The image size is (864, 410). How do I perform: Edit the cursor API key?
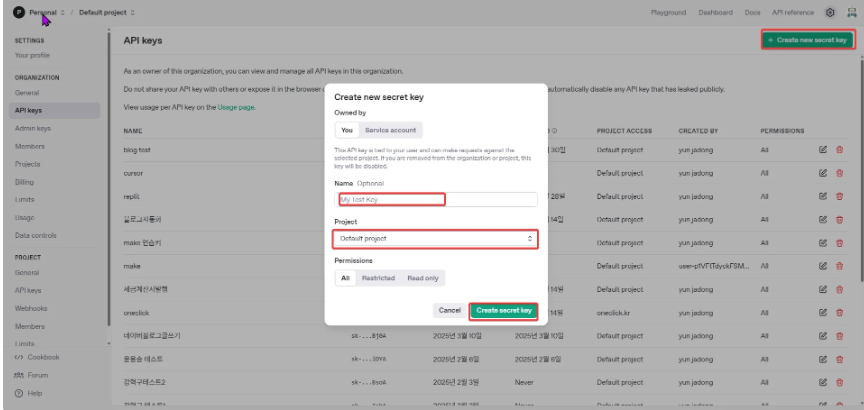click(x=823, y=173)
